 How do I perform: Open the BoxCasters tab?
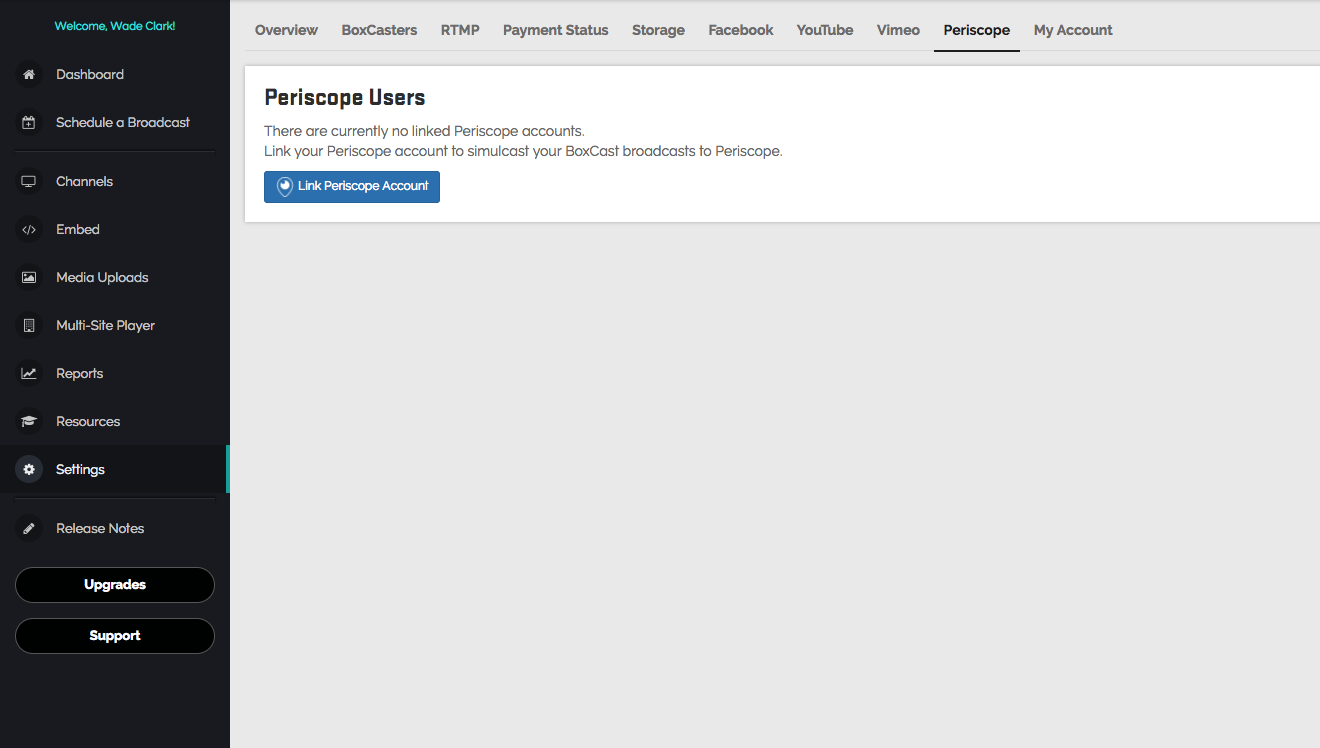click(379, 30)
